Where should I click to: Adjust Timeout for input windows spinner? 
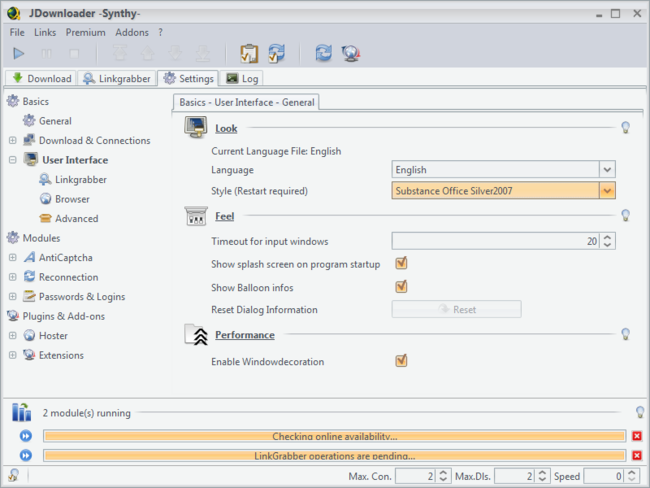607,241
